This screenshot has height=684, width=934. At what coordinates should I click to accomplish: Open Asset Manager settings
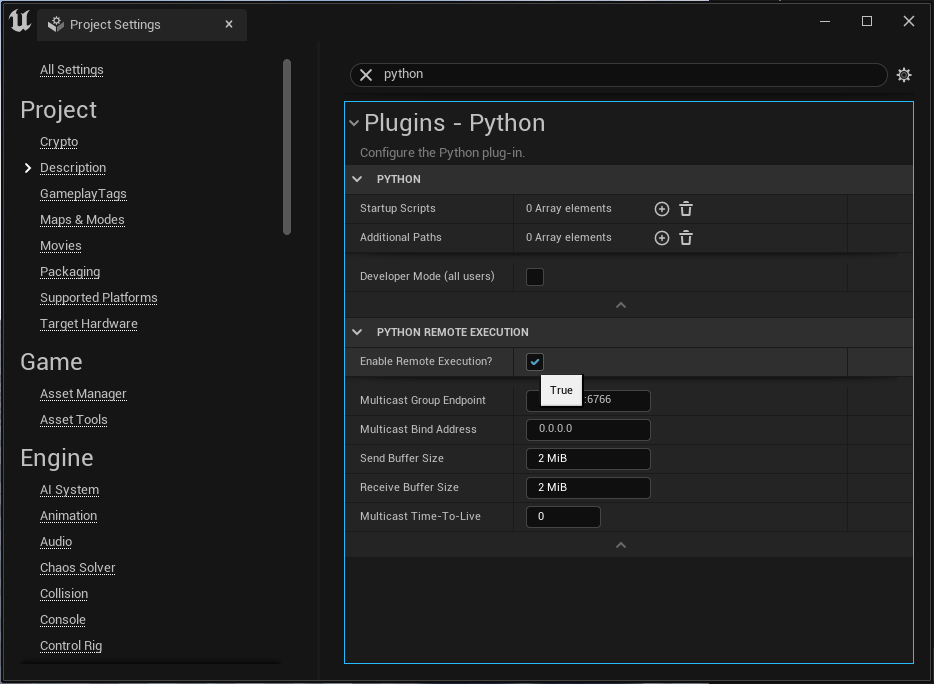pyautogui.click(x=83, y=394)
